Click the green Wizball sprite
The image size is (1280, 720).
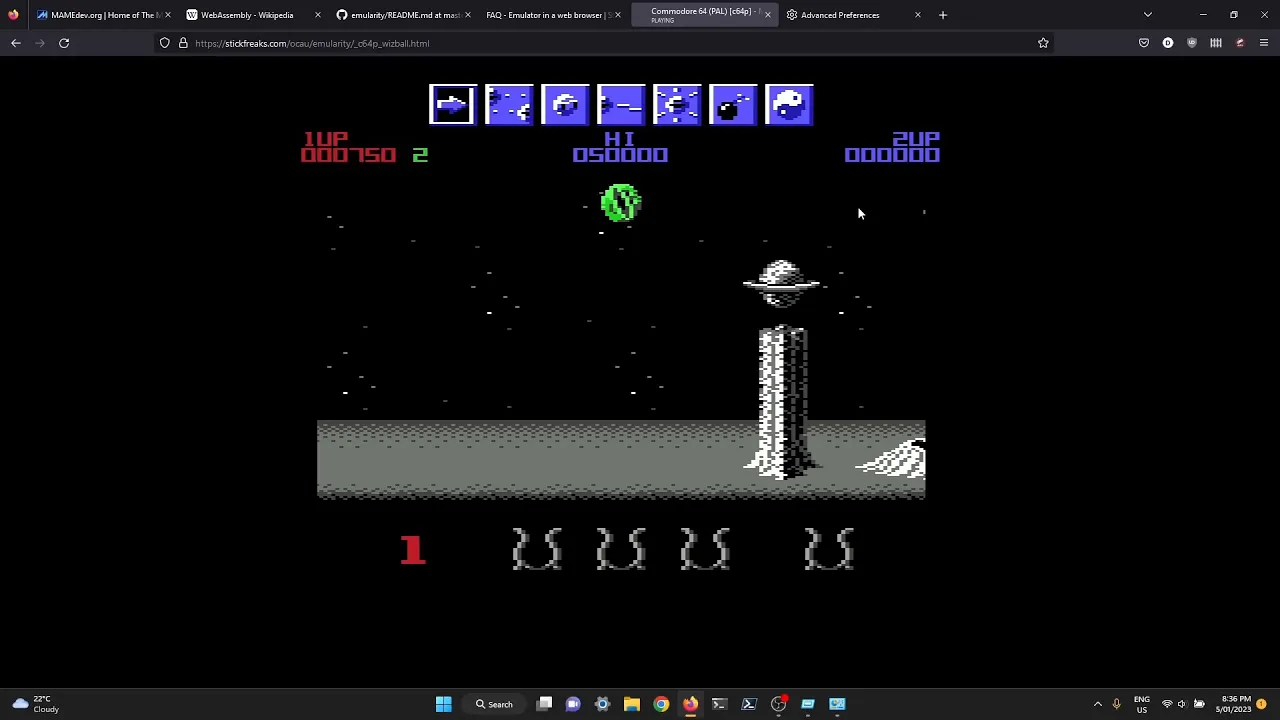(x=621, y=203)
